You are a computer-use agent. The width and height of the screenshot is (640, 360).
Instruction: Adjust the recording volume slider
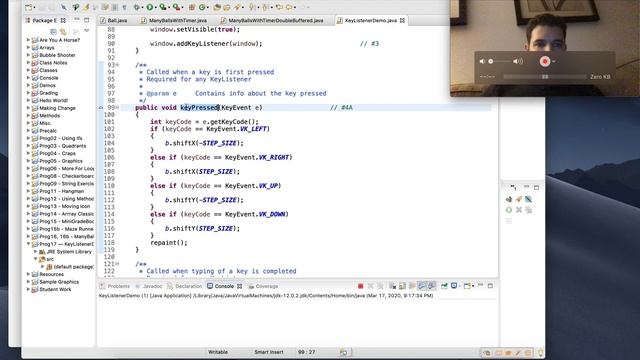click(500, 61)
